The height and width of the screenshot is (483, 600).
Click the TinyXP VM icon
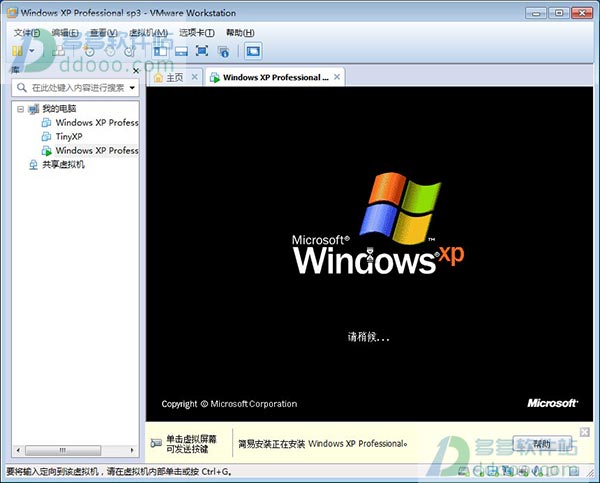(x=46, y=136)
